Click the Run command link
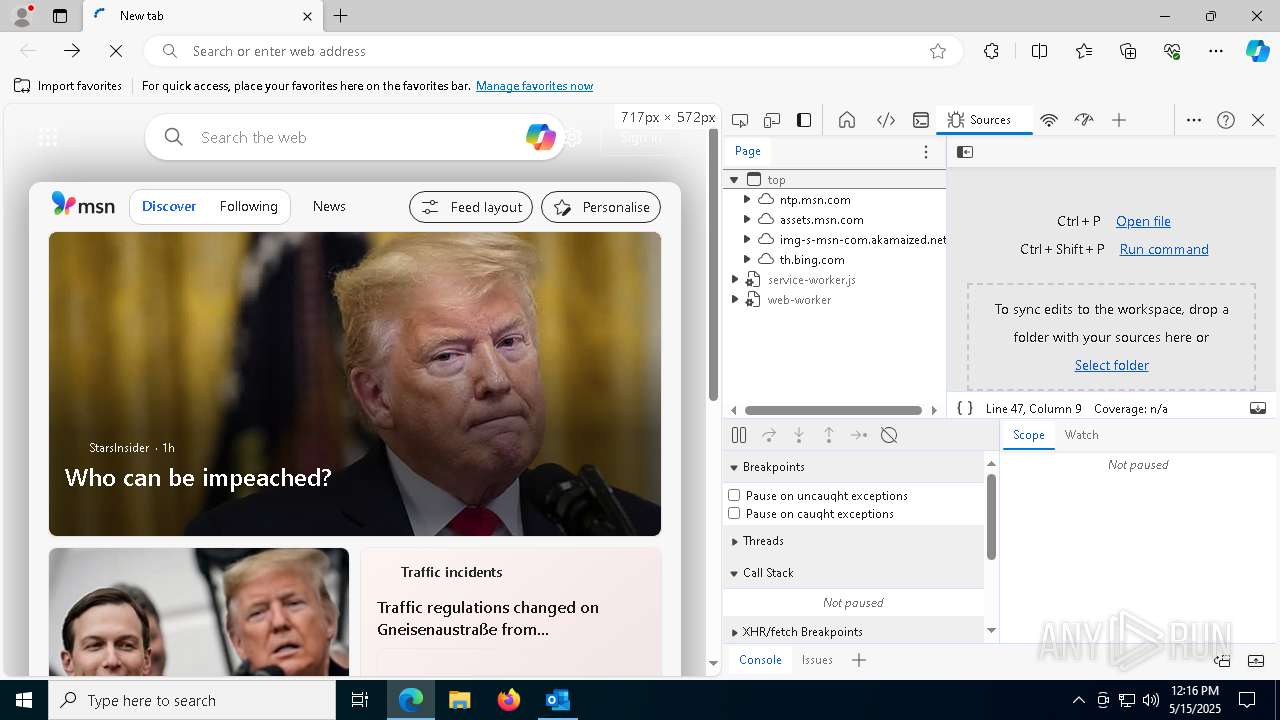Viewport: 1280px width, 720px height. (1164, 249)
